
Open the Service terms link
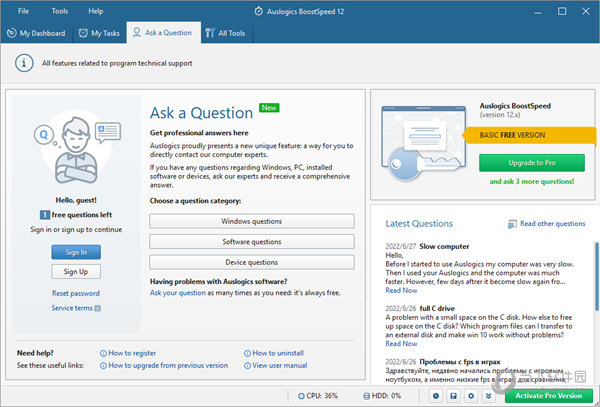(72, 308)
